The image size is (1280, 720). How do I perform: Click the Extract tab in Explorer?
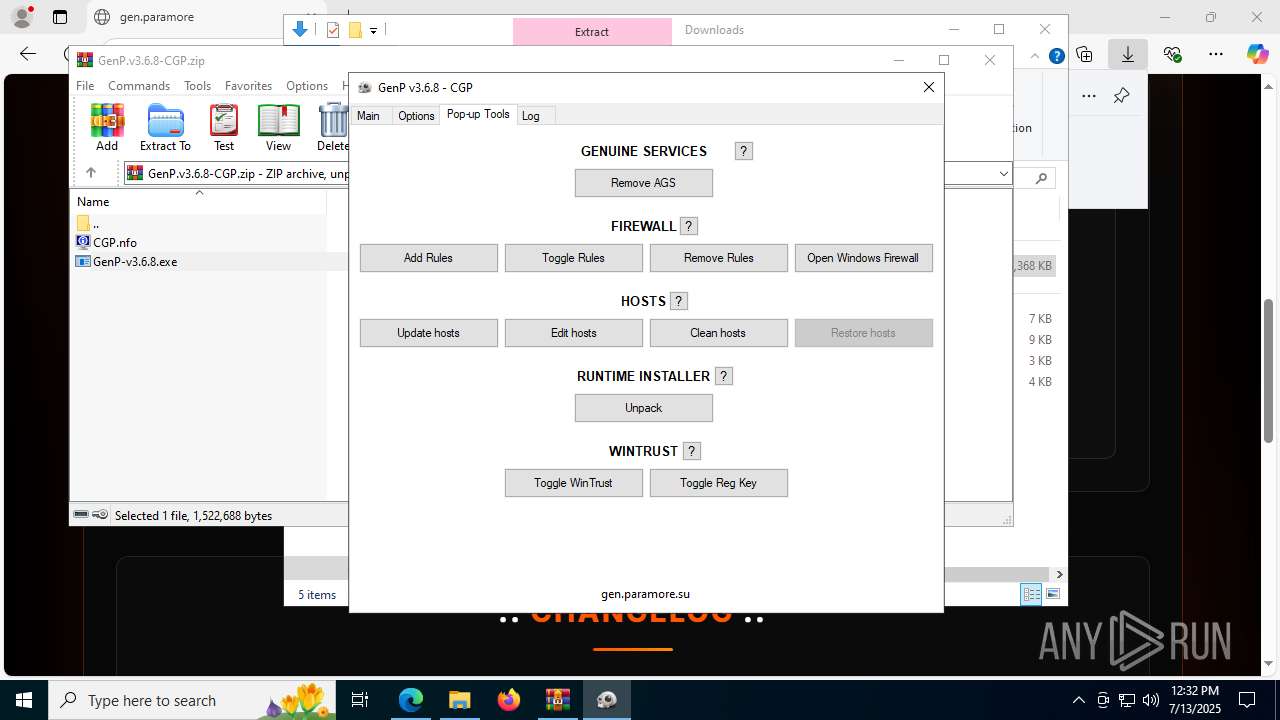[x=592, y=31]
